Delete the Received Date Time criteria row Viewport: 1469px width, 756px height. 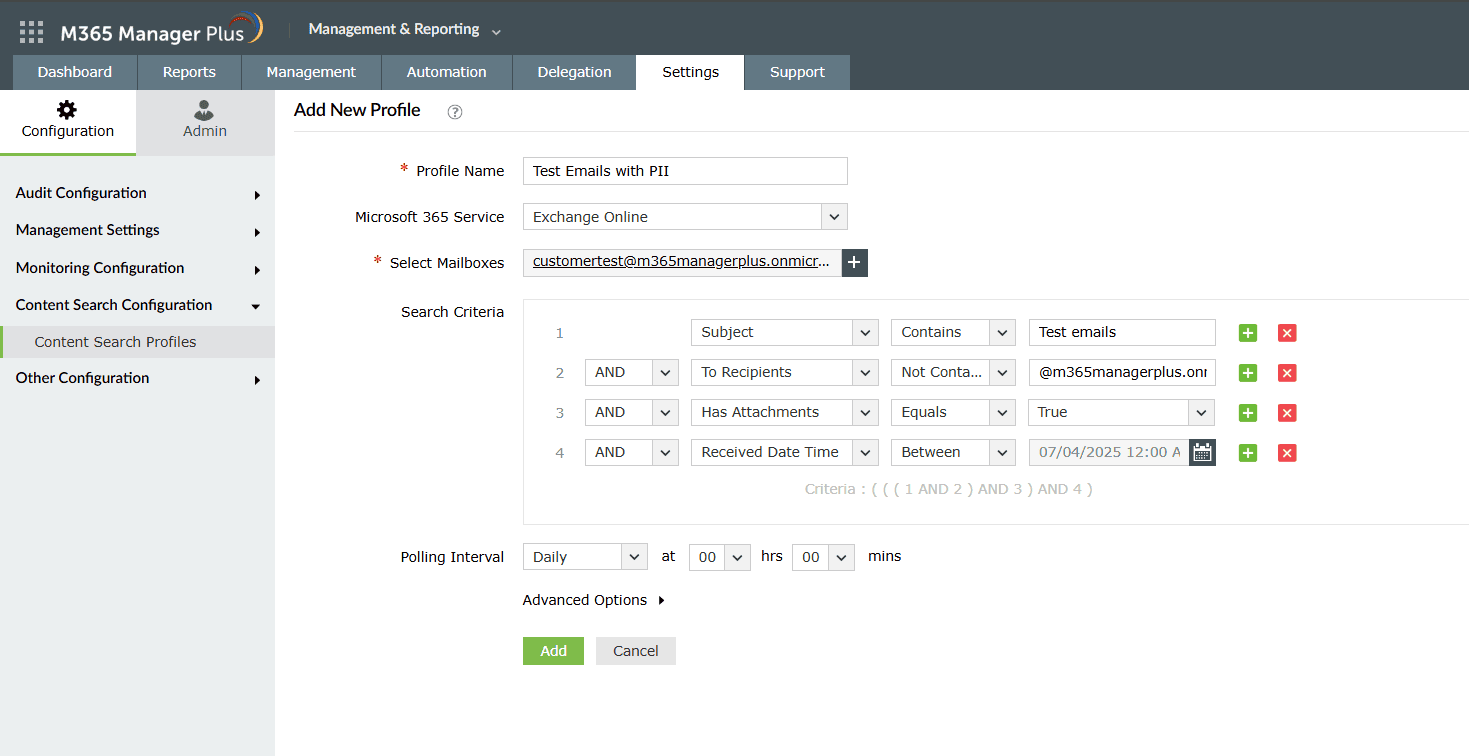(x=1287, y=453)
